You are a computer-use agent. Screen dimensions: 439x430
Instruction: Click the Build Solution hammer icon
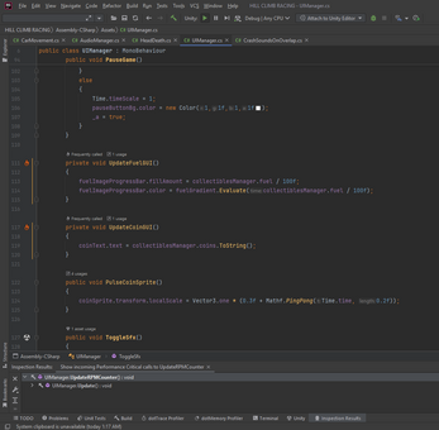pyautogui.click(x=173, y=18)
